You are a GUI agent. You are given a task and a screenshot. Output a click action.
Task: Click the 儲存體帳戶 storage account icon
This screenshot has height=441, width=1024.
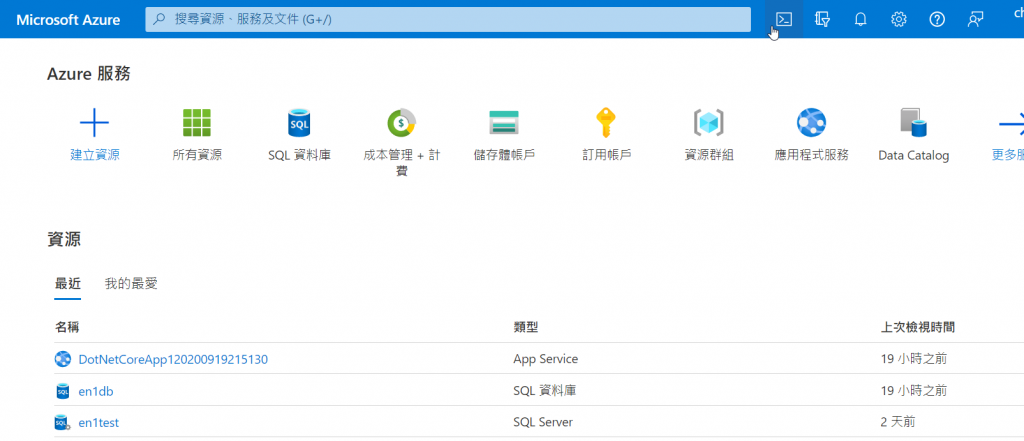coord(504,122)
